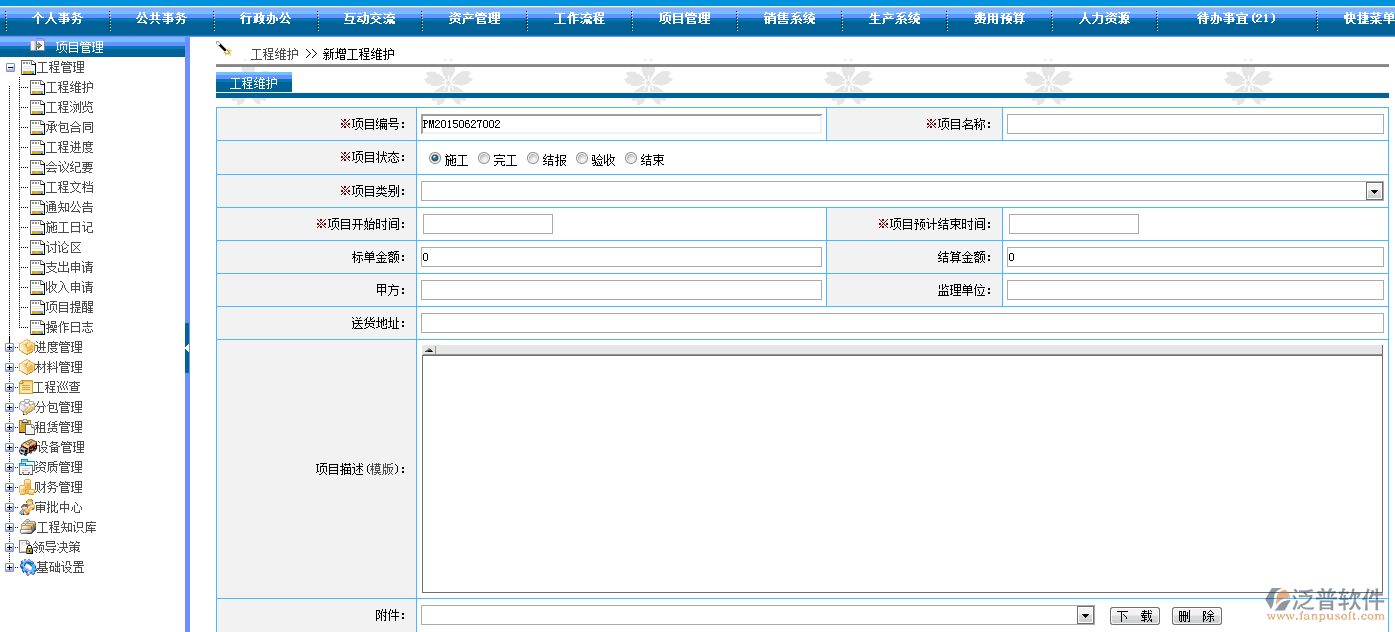Click the 材料管理 box icon
Image resolution: width=1395 pixels, height=632 pixels.
point(27,367)
